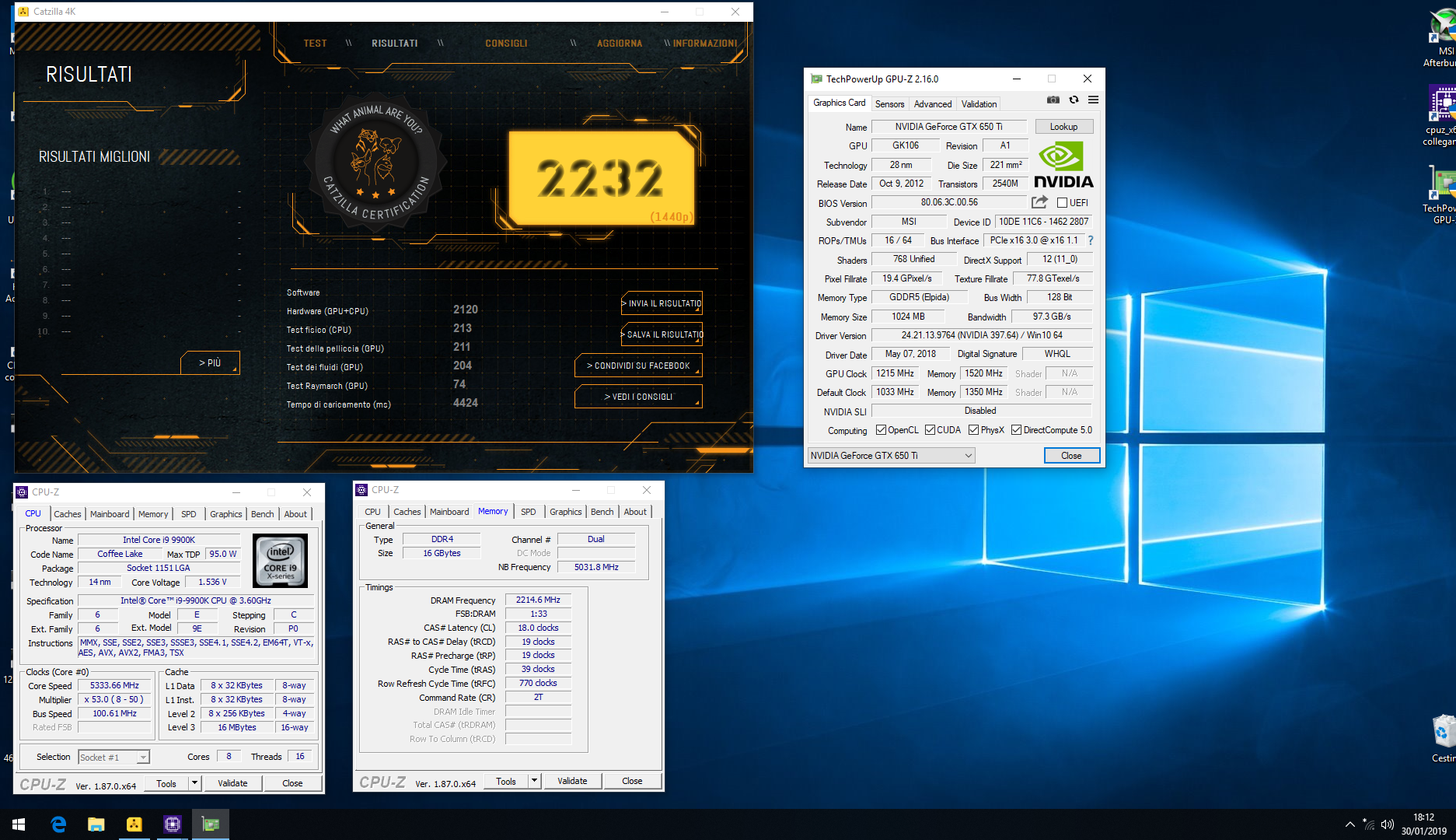Click INVIA IL RISULTATO button

point(662,303)
